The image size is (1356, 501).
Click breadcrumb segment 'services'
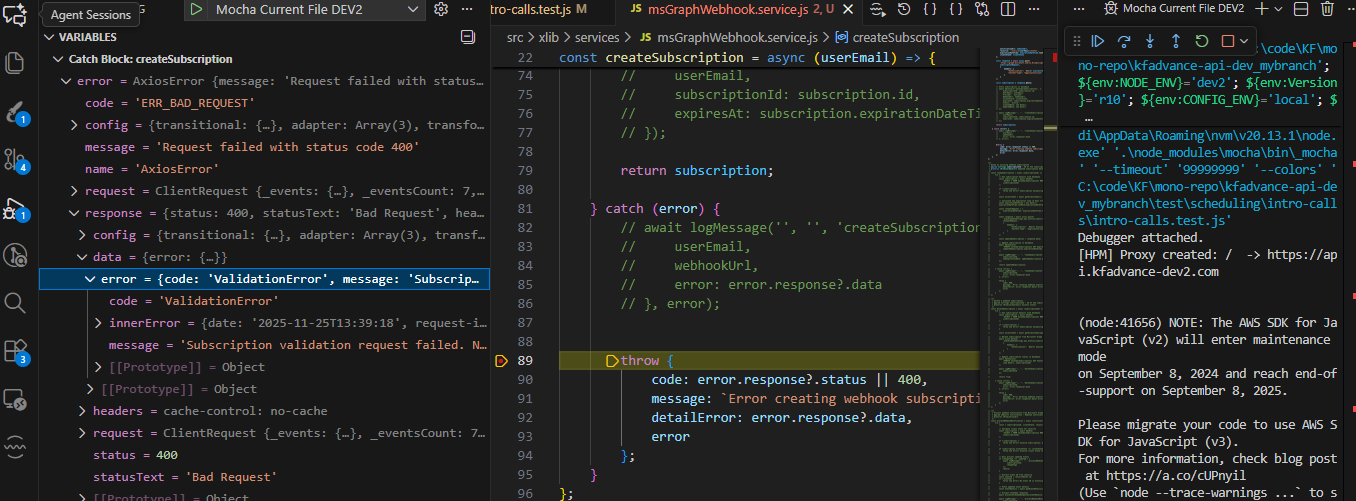click(x=599, y=37)
